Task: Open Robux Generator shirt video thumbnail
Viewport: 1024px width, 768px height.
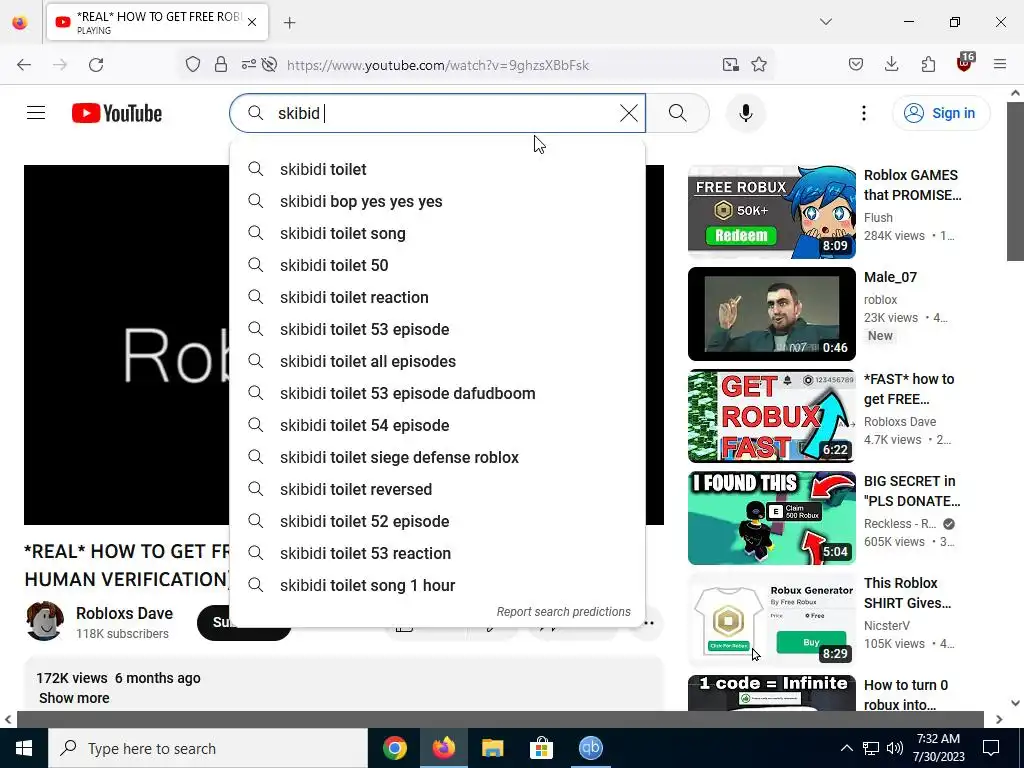Action: click(x=771, y=619)
